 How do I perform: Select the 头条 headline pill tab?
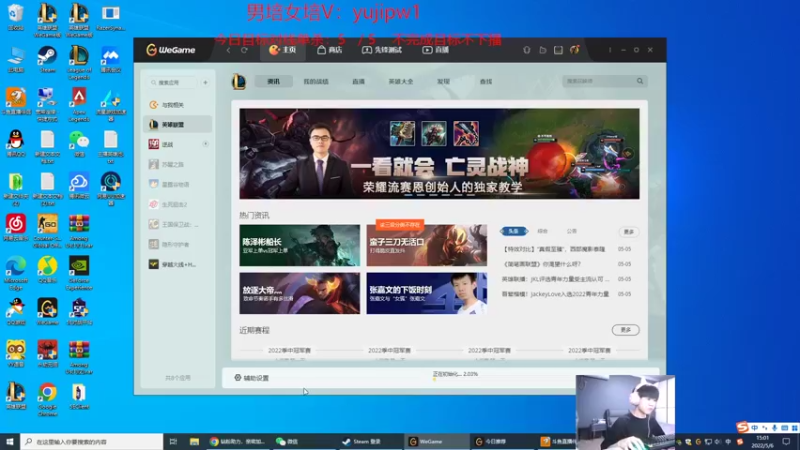[514, 231]
